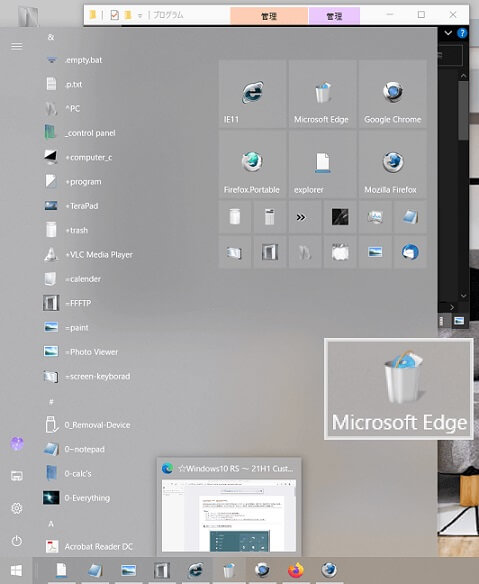479x584 pixels.
Task: Jump to the # letter group header
Action: click(x=51, y=402)
